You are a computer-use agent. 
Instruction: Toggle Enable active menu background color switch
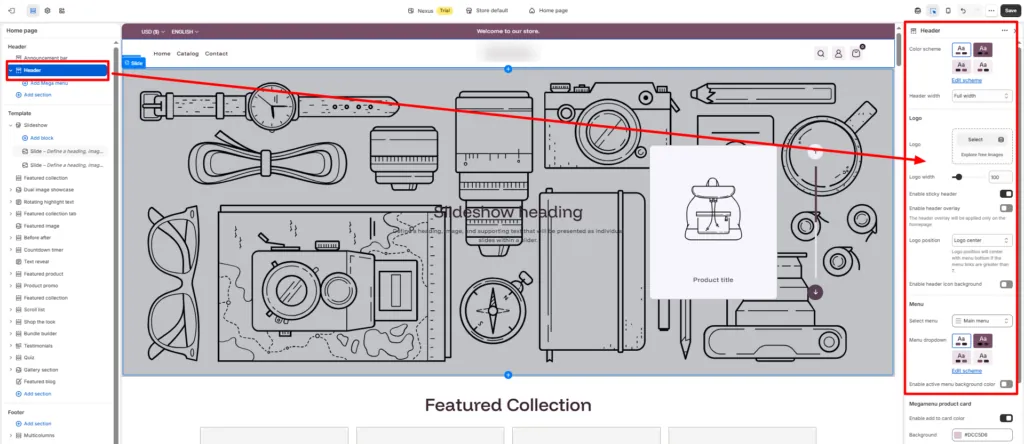pyautogui.click(x=1006, y=384)
